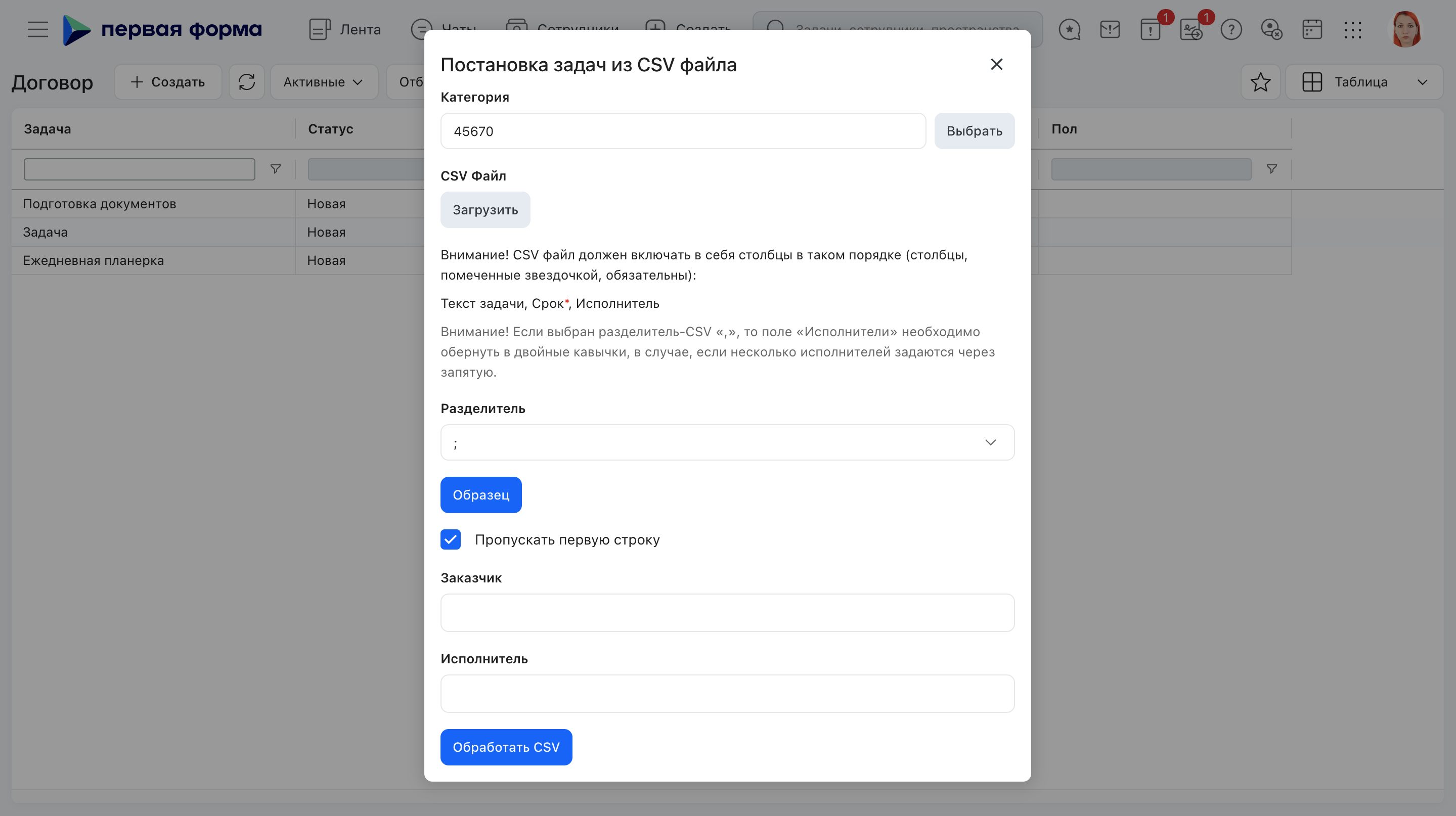
Task: Close the CSV task dialog
Action: pos(996,64)
